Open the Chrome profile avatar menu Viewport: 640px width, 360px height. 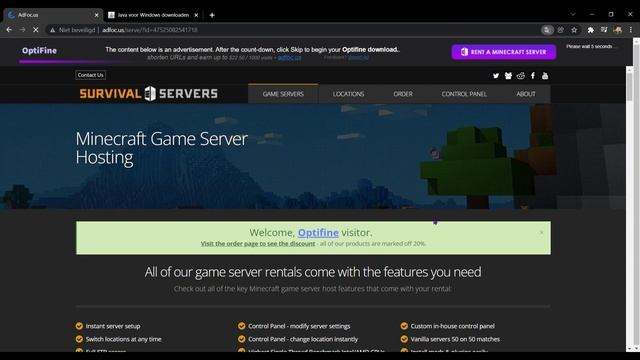click(x=618, y=30)
